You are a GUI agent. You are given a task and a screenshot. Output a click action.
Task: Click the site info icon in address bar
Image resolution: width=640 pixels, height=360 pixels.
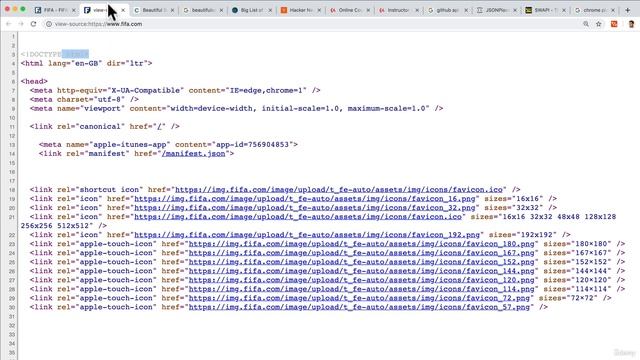pos(49,24)
